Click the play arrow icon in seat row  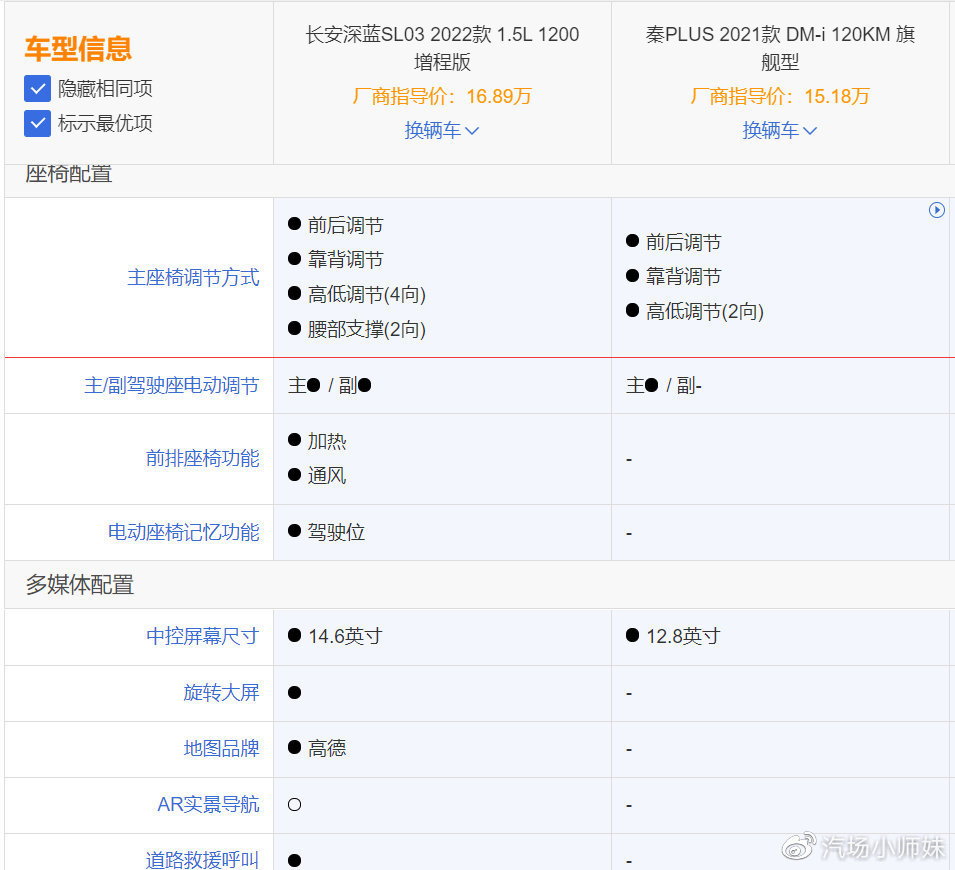tap(937, 210)
